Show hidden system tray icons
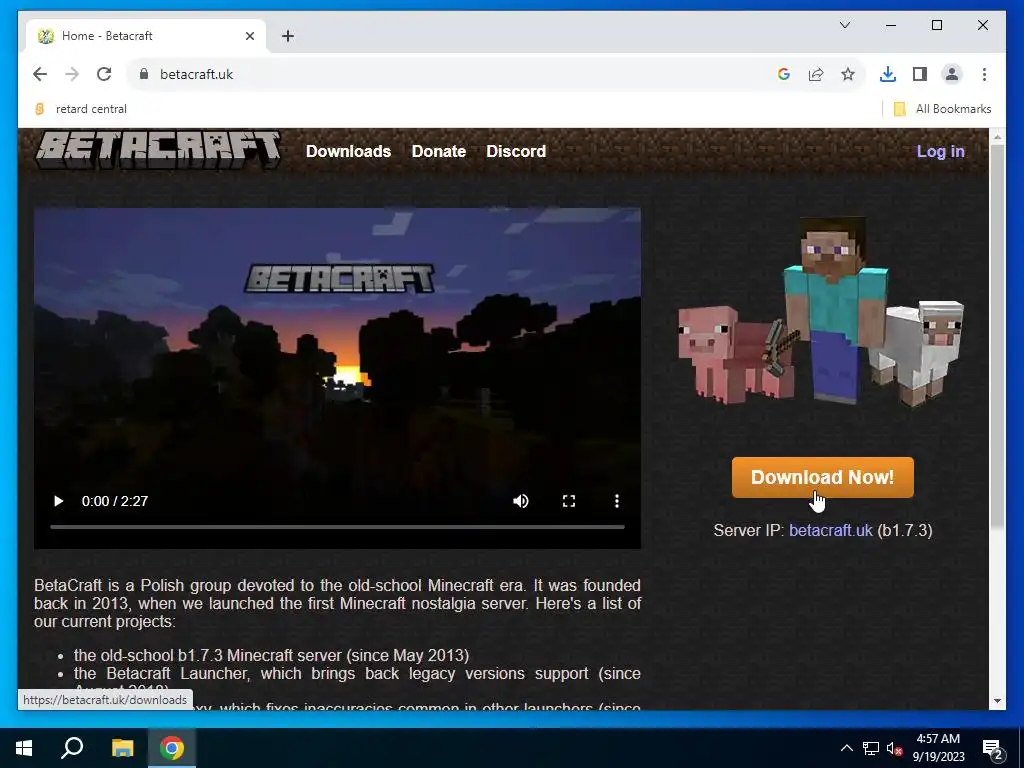 [x=846, y=748]
